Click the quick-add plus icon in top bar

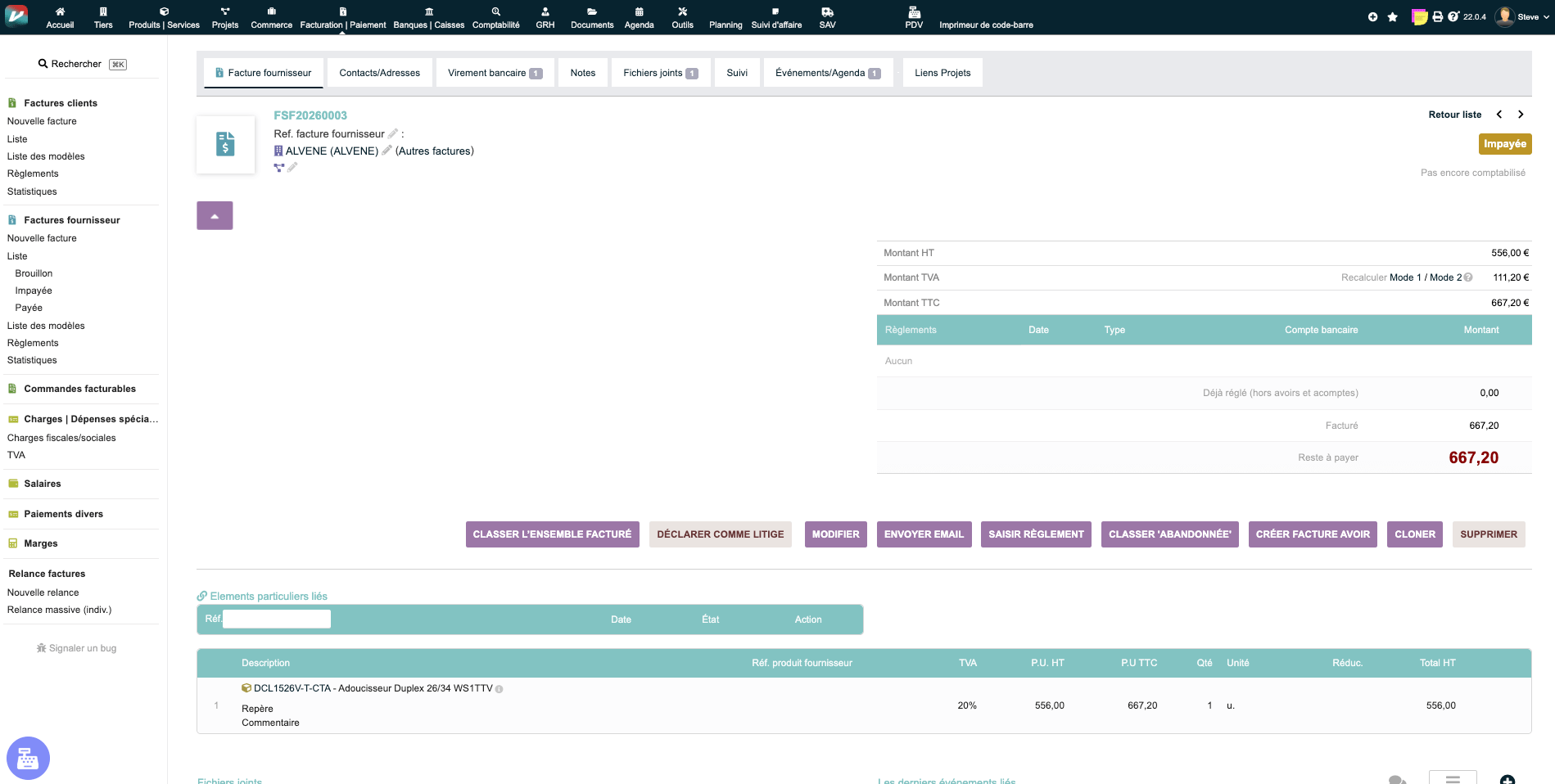[x=1372, y=17]
